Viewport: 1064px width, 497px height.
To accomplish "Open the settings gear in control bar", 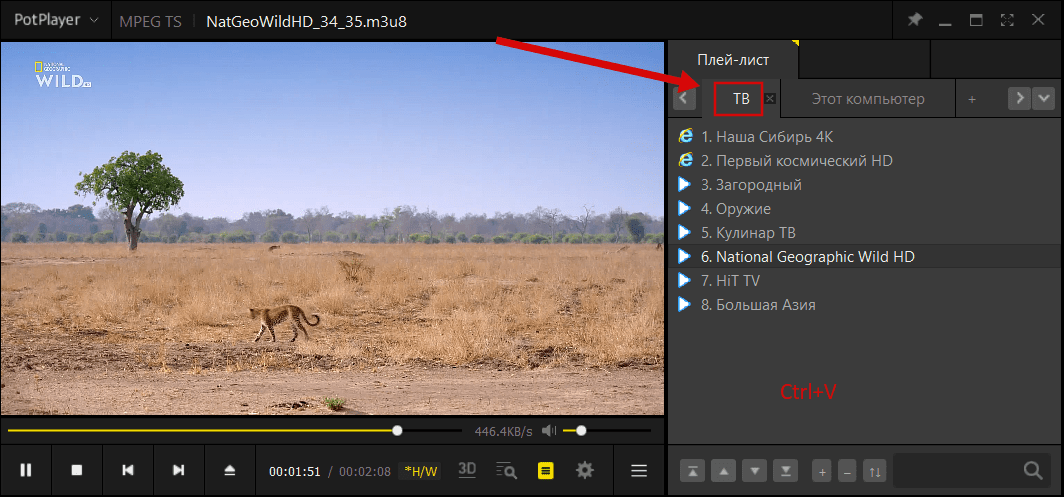I will click(585, 470).
